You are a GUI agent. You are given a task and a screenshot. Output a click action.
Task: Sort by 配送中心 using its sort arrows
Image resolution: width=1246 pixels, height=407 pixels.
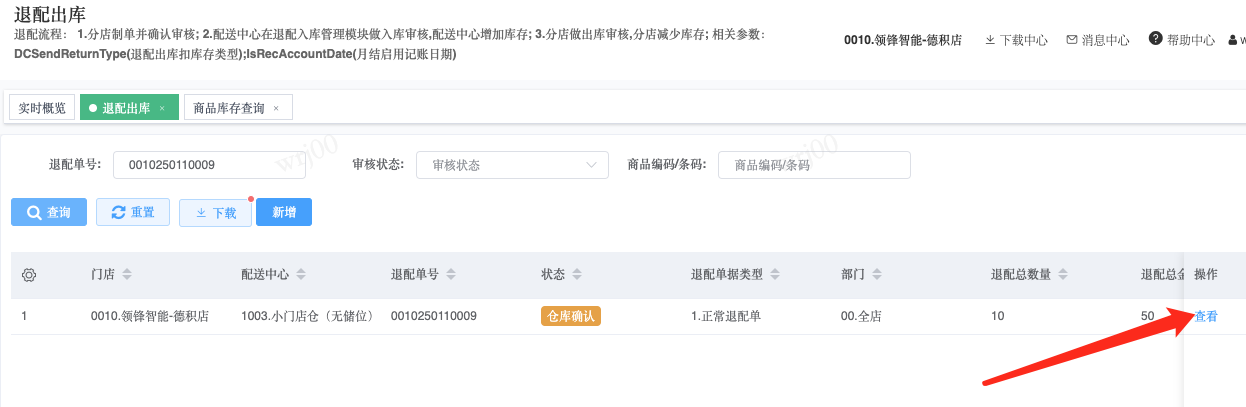coord(301,275)
